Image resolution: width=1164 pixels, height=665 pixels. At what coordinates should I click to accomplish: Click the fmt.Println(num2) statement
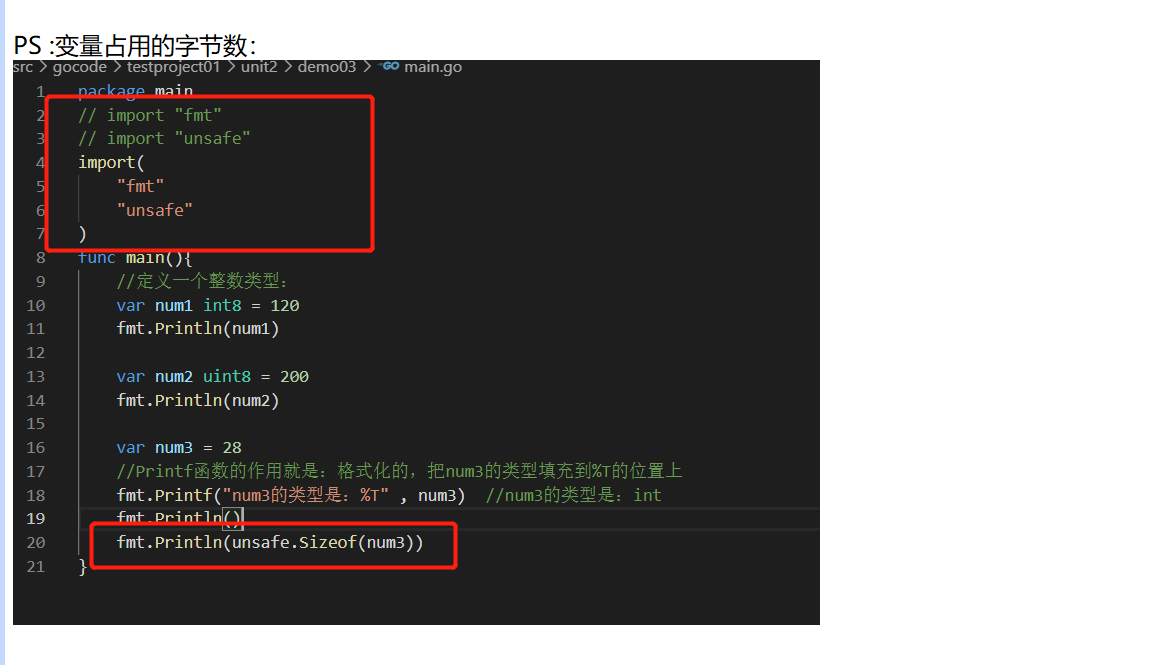pos(197,400)
